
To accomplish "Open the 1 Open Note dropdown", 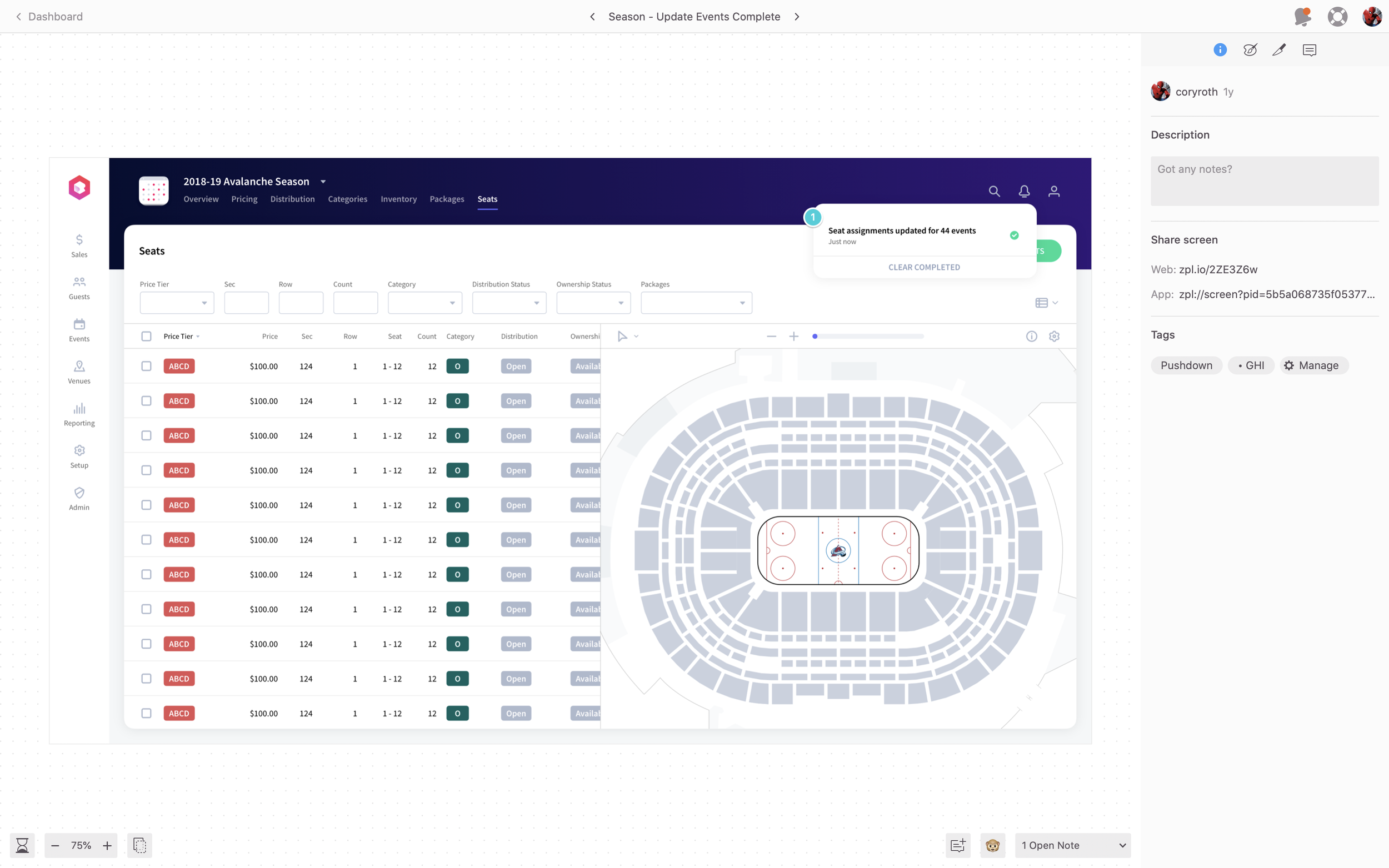I will coord(1073,845).
